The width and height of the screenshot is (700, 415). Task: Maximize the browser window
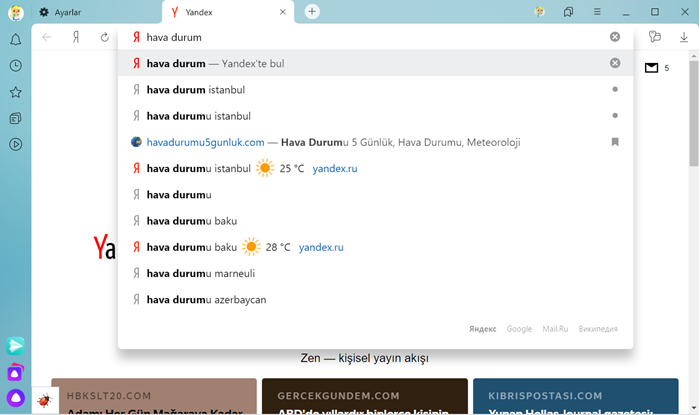[654, 12]
